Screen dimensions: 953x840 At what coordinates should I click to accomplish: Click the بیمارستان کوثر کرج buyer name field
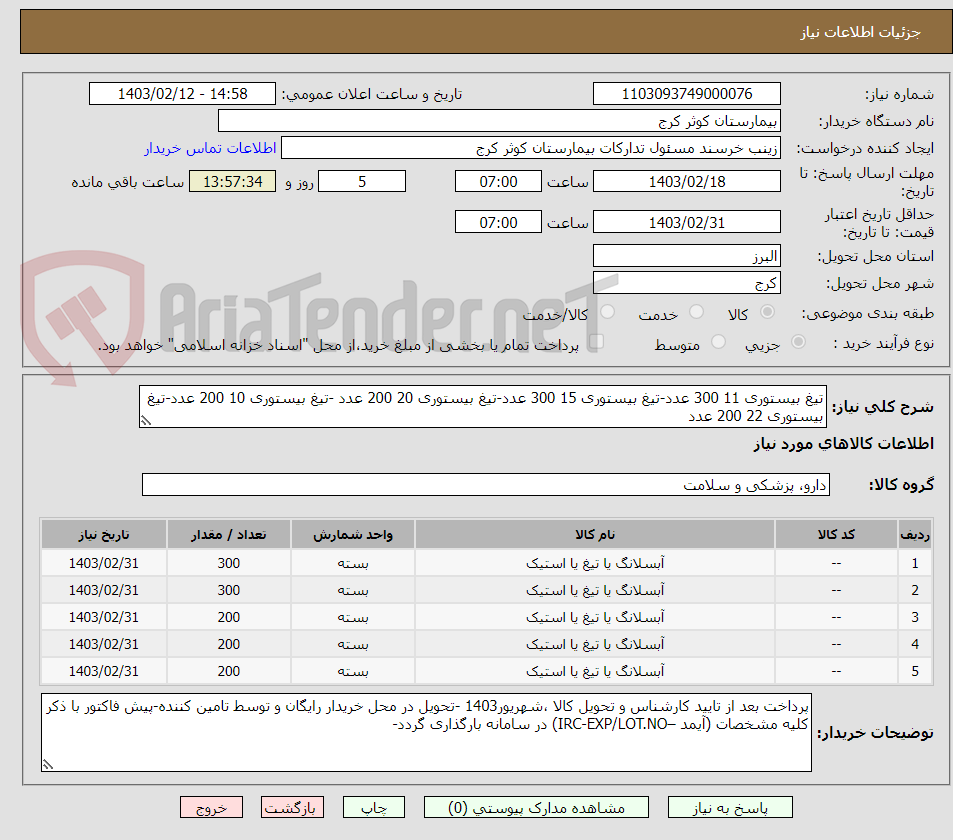pos(499,120)
